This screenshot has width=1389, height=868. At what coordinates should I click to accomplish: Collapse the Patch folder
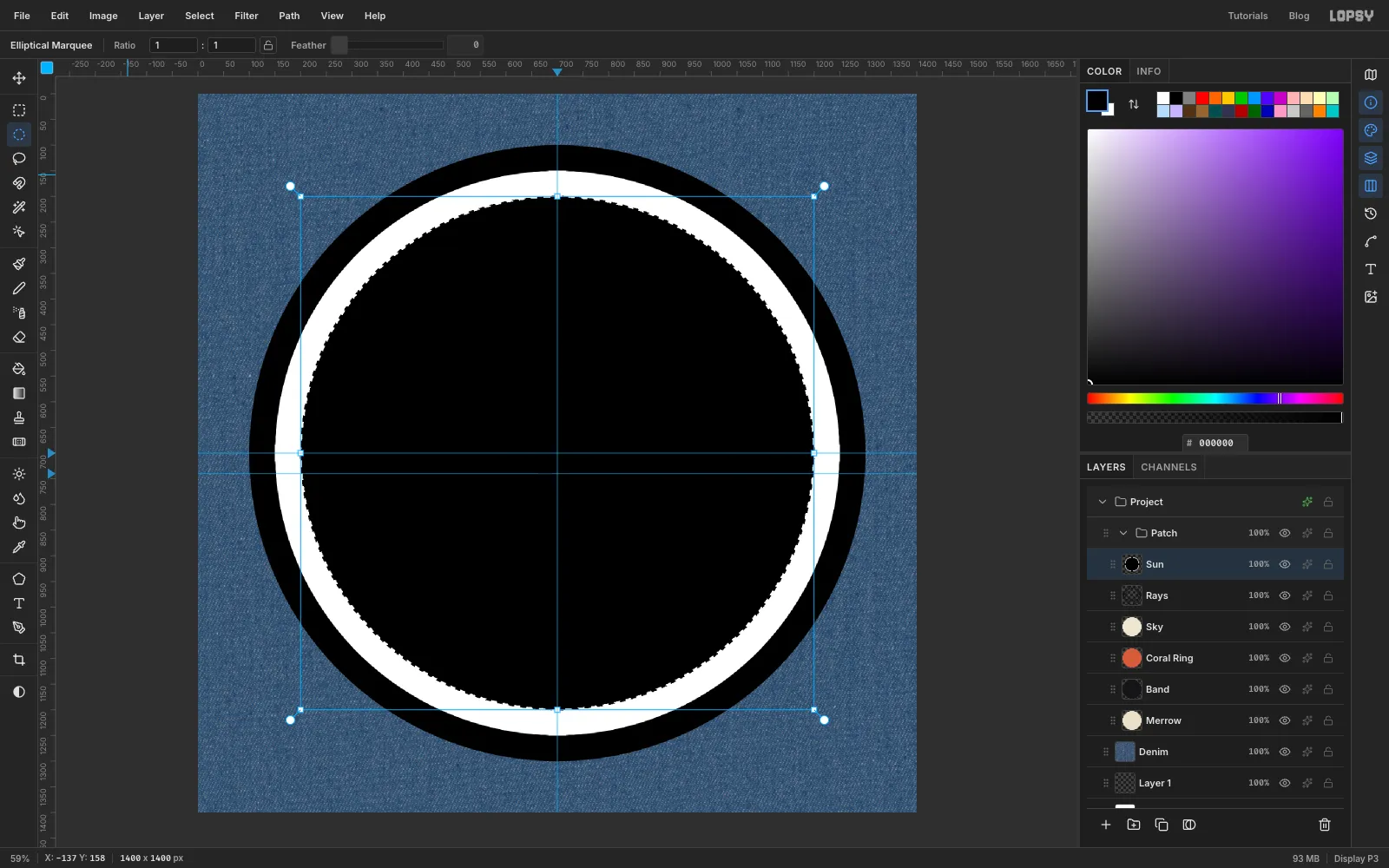point(1123,533)
